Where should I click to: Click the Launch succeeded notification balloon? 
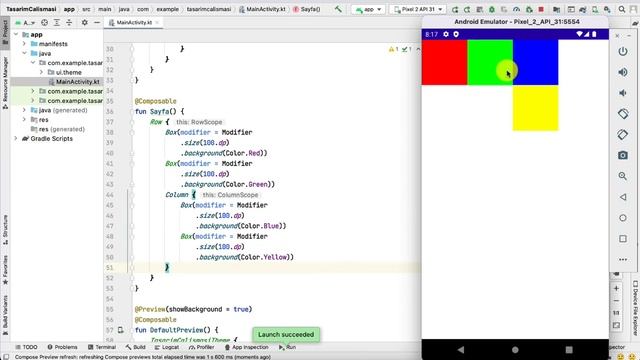286,335
